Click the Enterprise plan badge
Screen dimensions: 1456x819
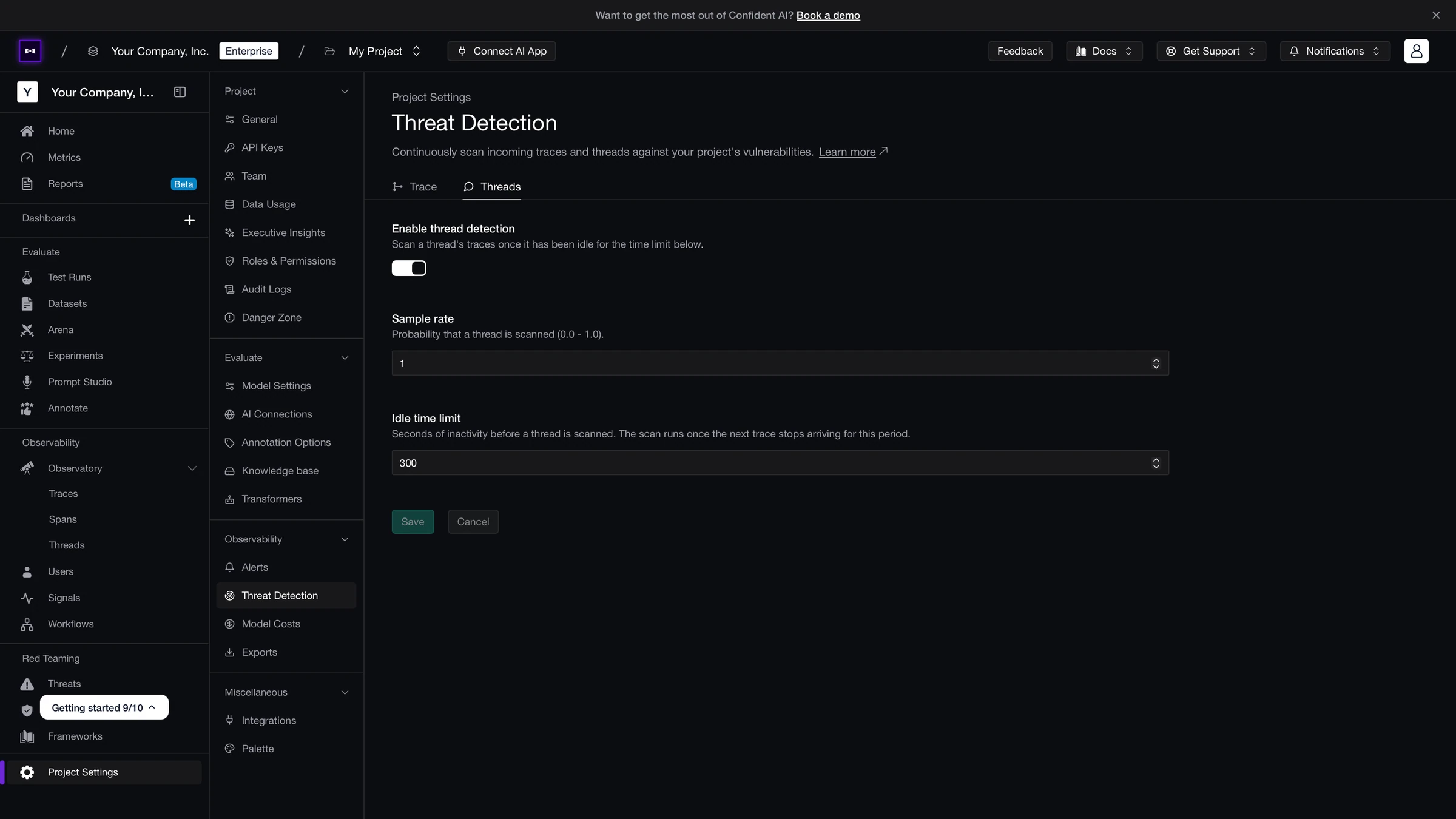[249, 51]
